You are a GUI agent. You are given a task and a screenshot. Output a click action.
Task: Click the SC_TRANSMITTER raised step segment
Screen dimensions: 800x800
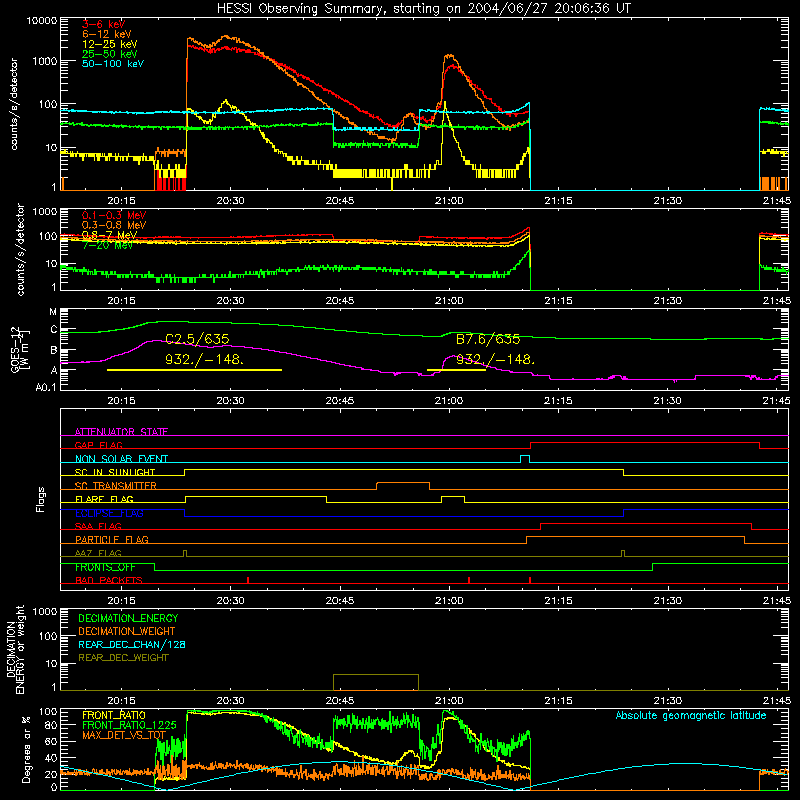click(403, 483)
